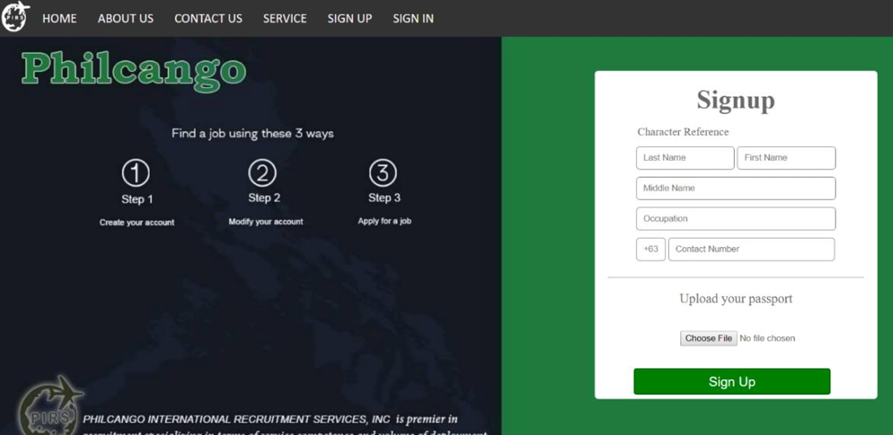Image resolution: width=893 pixels, height=435 pixels.
Task: Open SIGN UP from the navbar
Action: [x=350, y=18]
